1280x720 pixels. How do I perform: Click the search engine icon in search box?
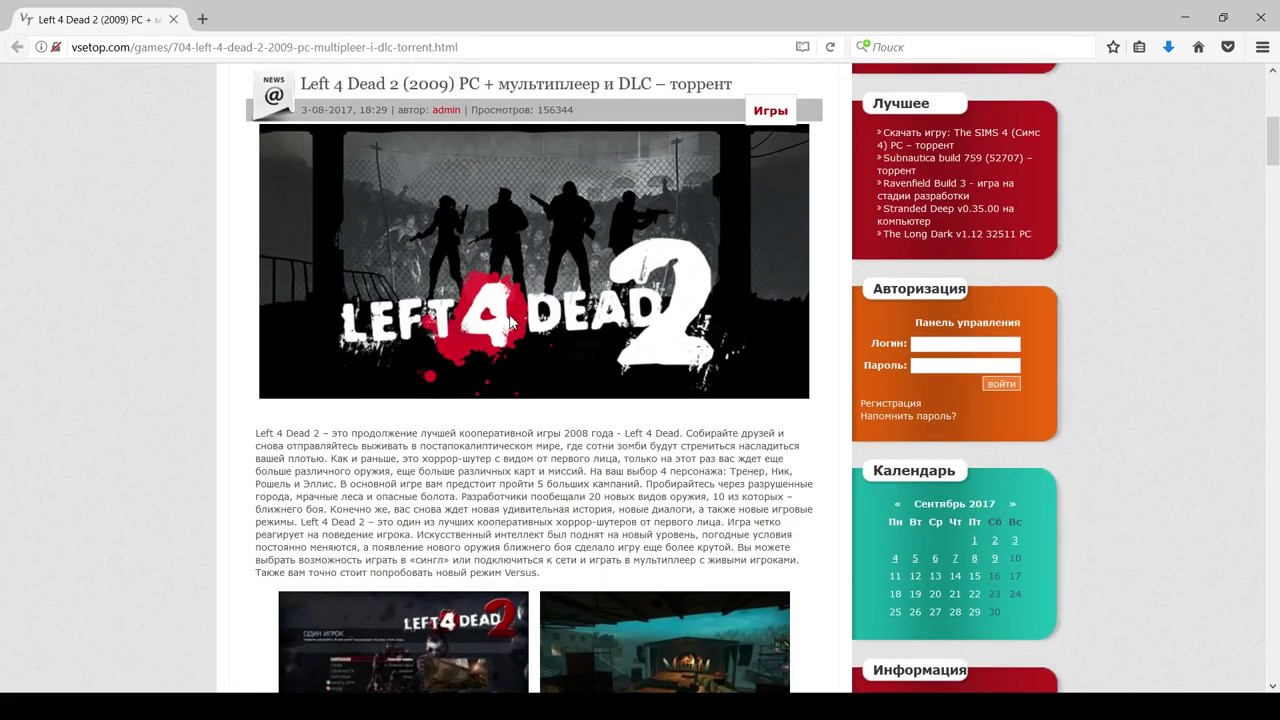click(x=863, y=47)
